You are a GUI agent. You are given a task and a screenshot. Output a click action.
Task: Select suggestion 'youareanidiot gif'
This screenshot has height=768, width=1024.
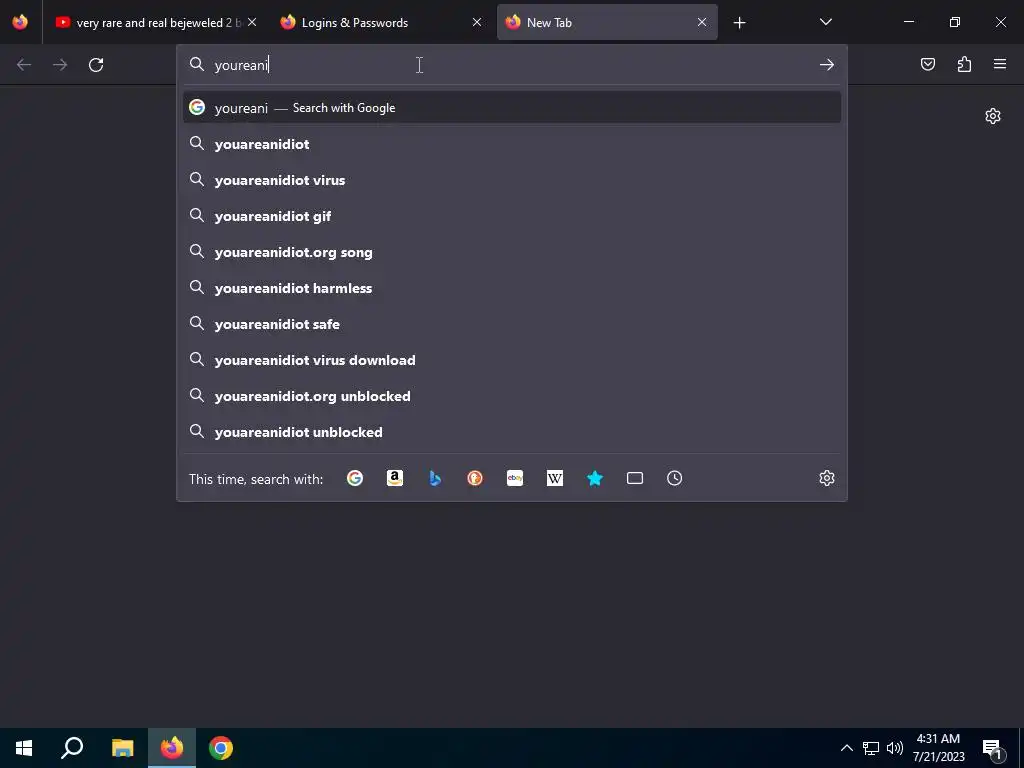point(512,216)
